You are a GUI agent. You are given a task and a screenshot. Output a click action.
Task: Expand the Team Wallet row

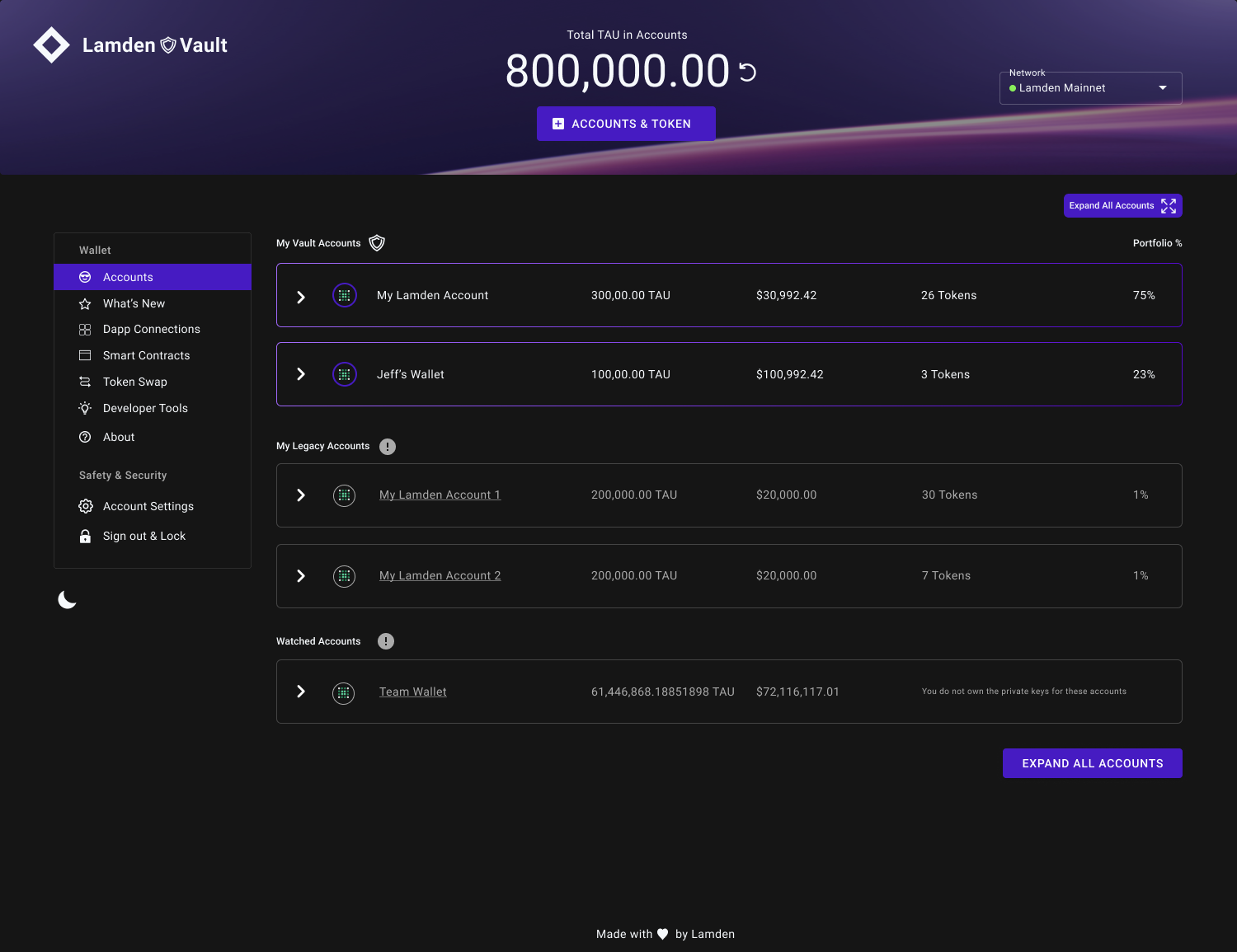point(301,692)
